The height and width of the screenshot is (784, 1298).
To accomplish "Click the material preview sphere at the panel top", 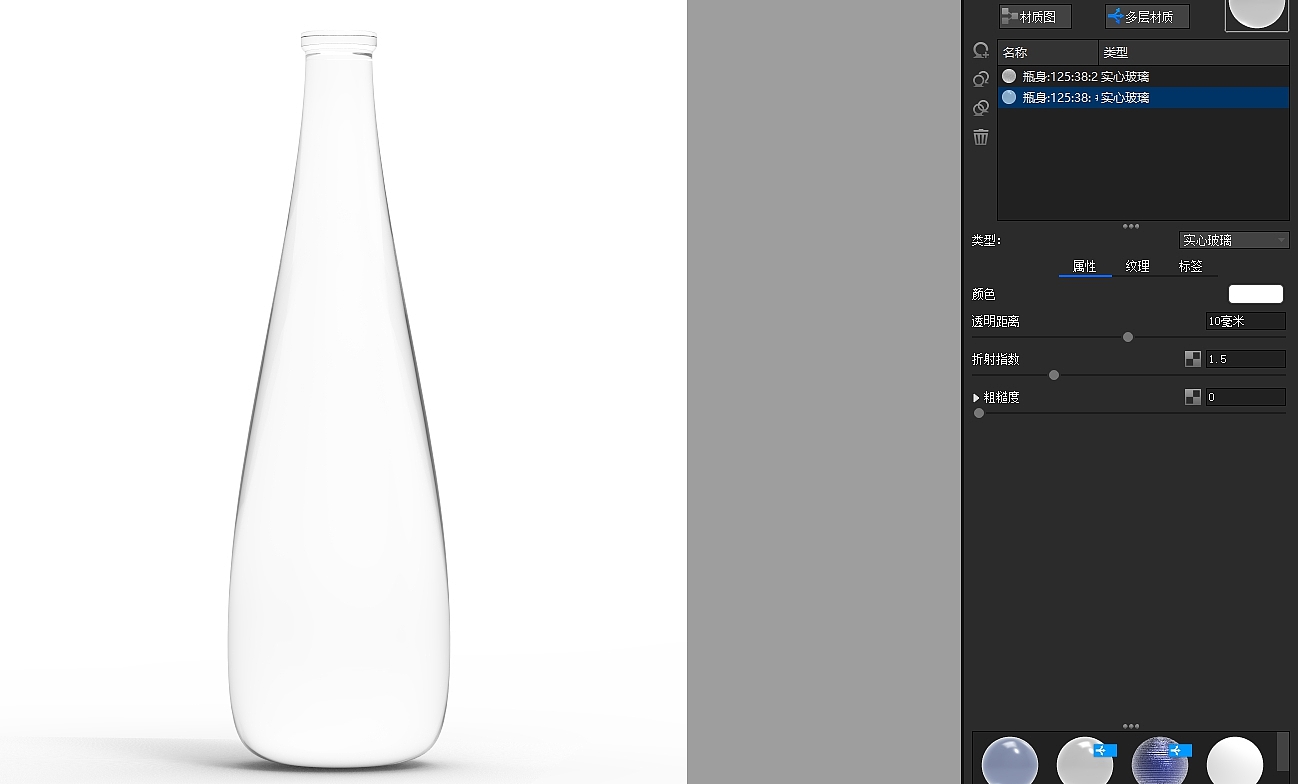I will pos(1257,14).
